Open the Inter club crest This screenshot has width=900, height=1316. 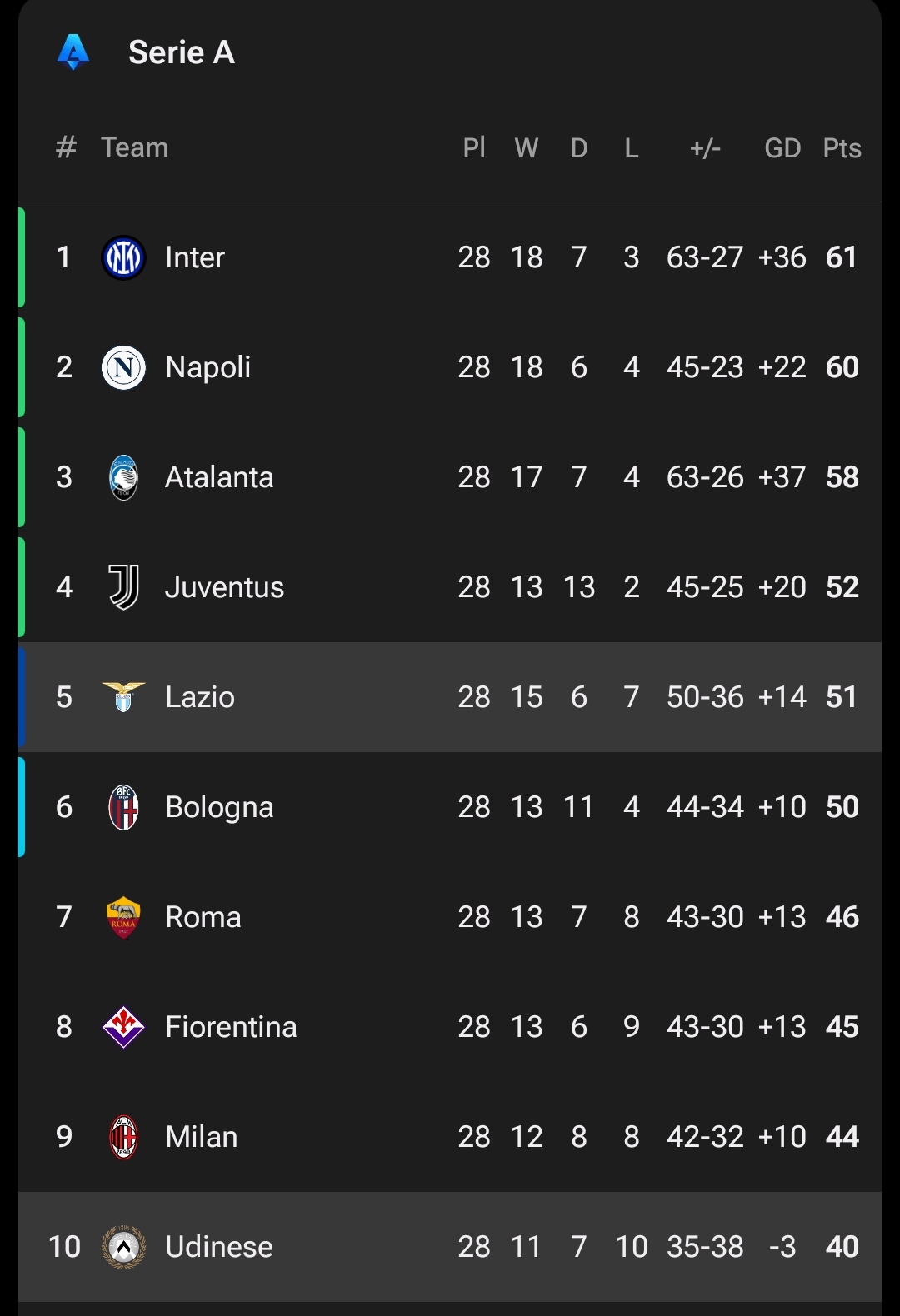click(123, 257)
